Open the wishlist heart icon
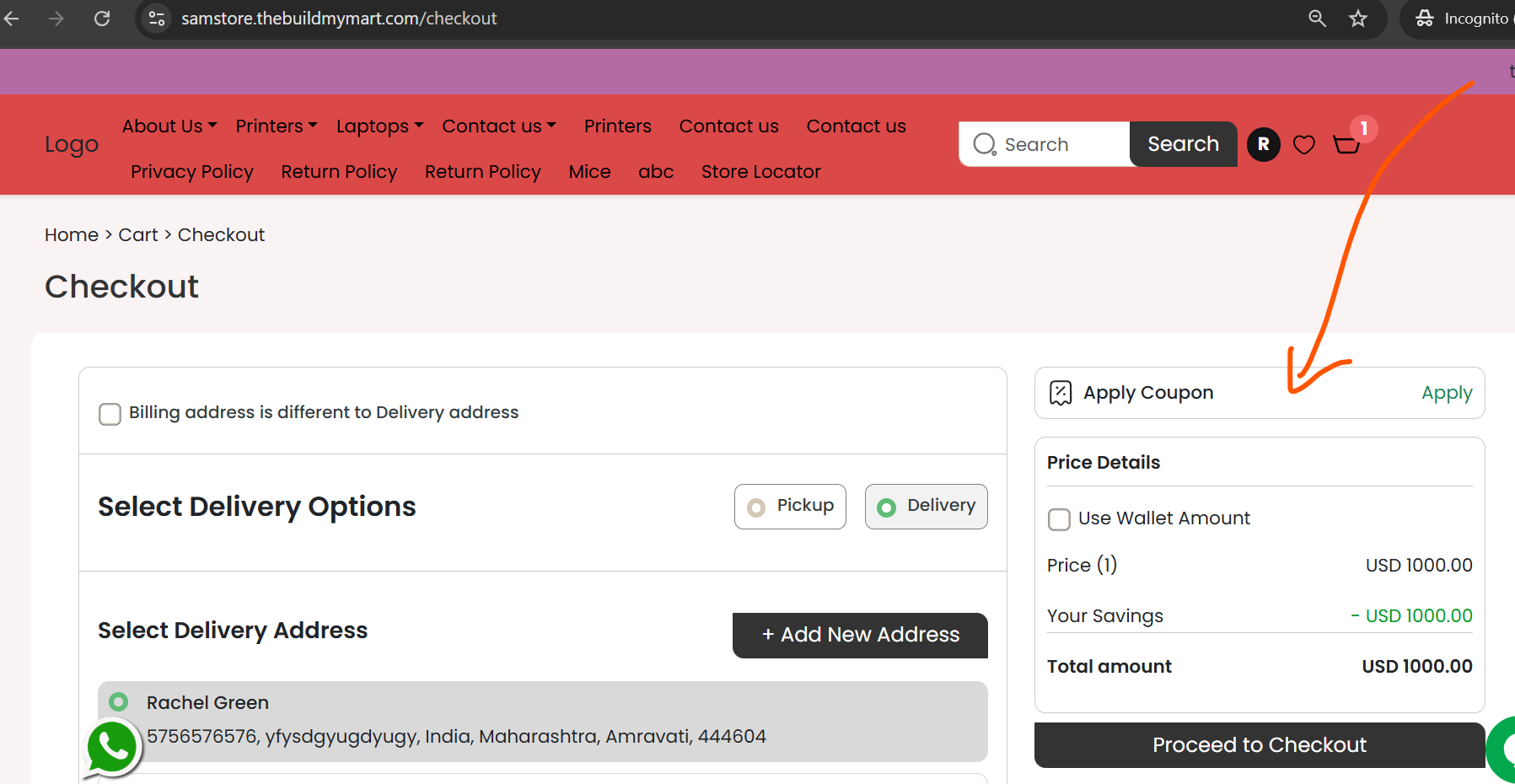The width and height of the screenshot is (1515, 784). click(1304, 145)
